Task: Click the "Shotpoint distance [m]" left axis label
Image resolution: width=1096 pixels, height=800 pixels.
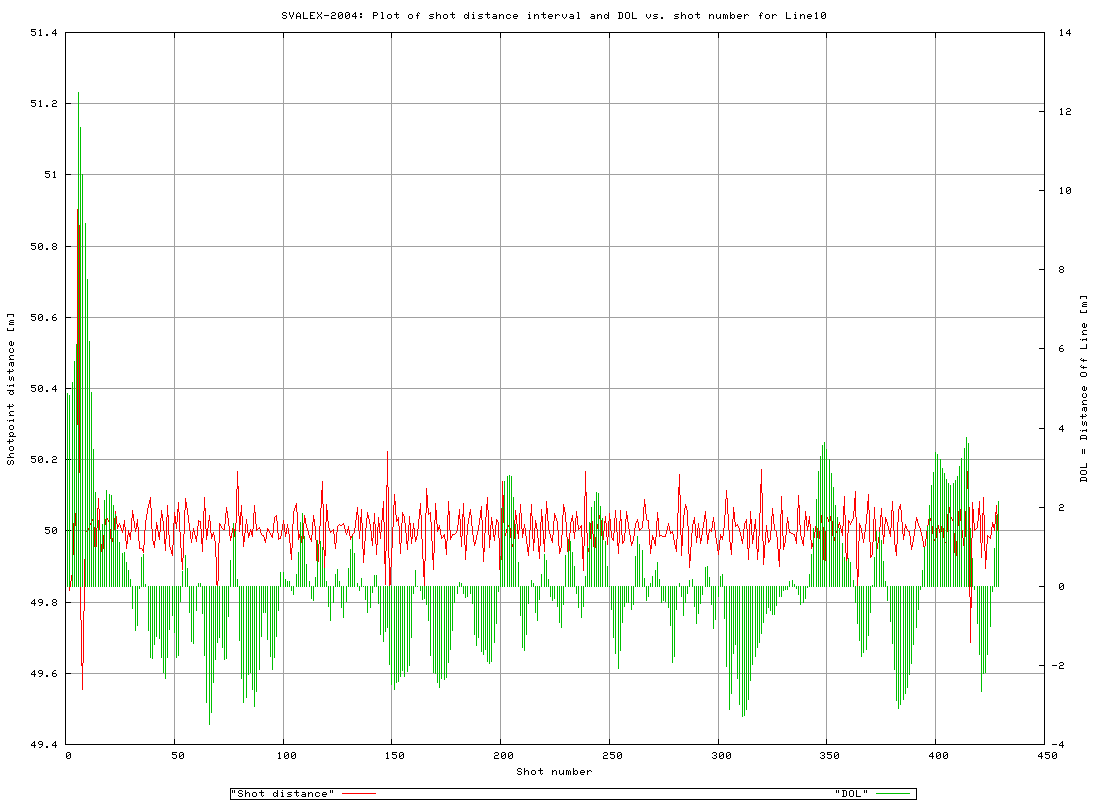Action: point(11,389)
